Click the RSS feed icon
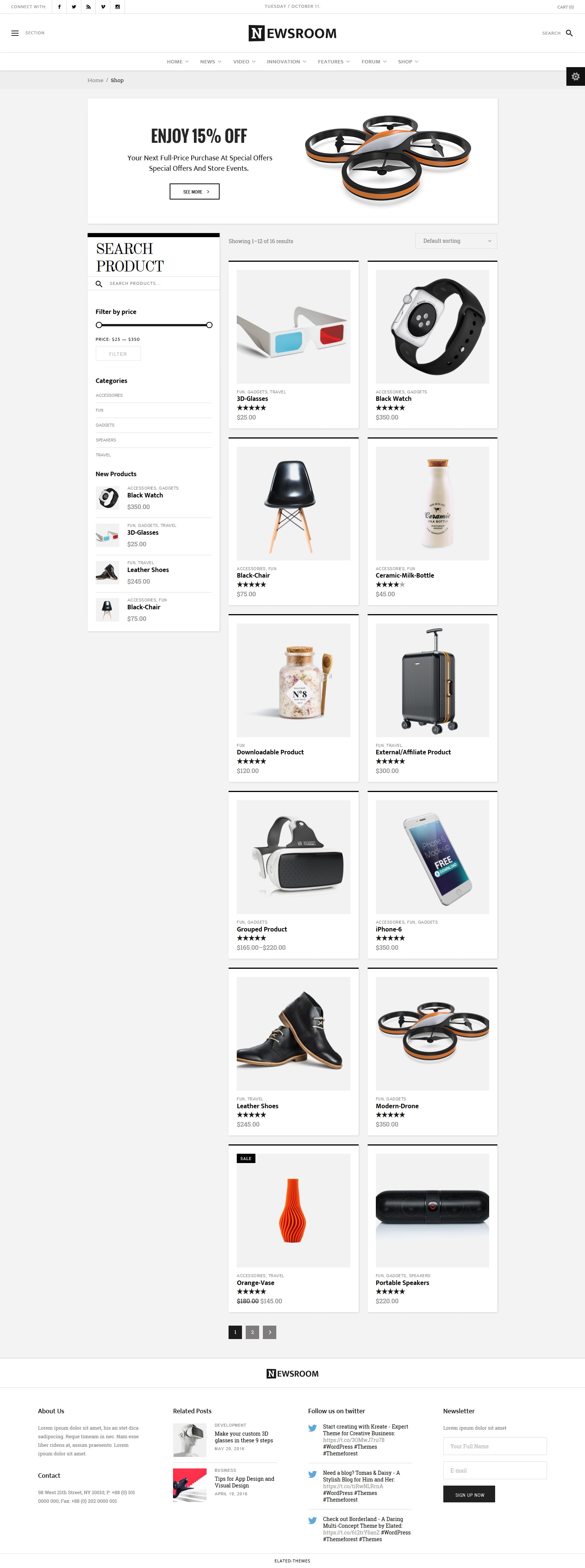 88,7
